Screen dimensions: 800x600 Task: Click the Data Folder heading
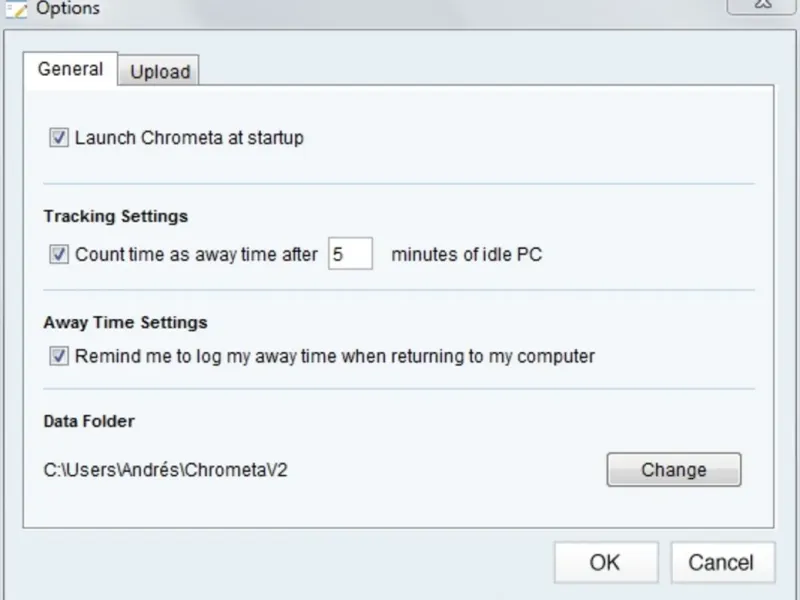click(89, 421)
